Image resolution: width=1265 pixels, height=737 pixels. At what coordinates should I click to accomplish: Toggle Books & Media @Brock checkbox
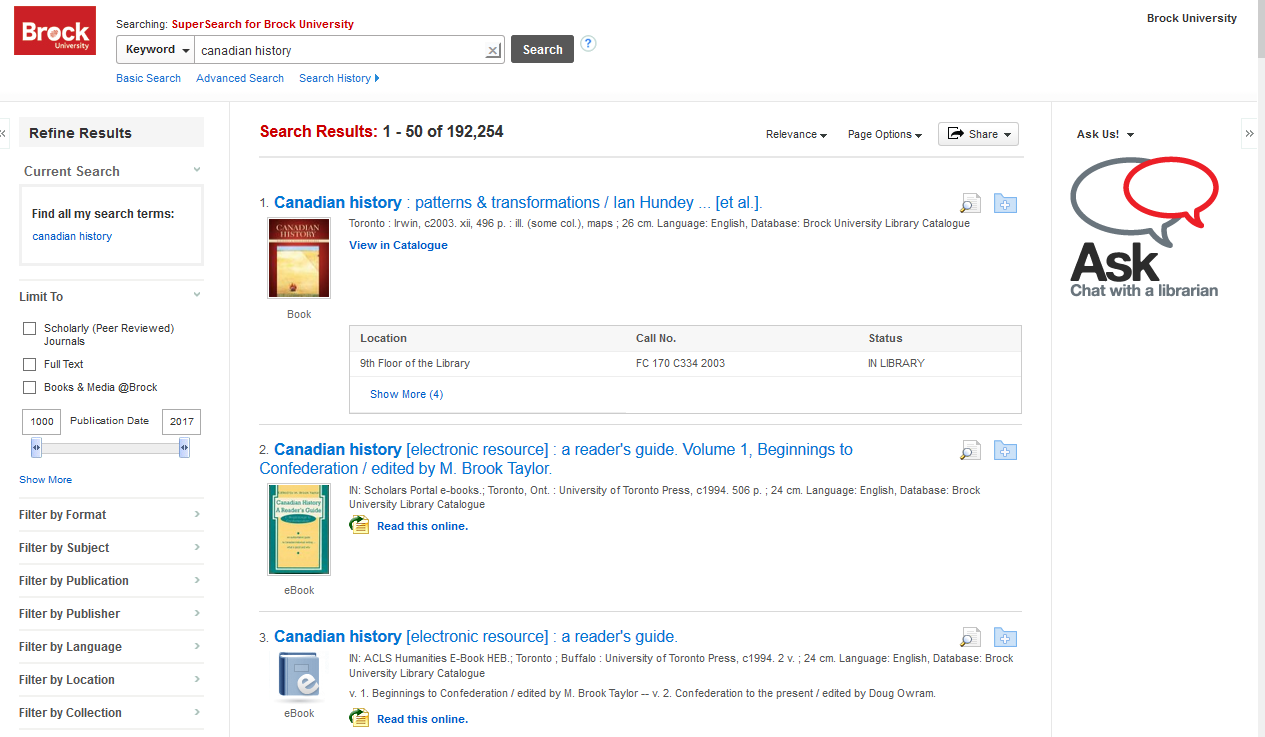point(29,387)
